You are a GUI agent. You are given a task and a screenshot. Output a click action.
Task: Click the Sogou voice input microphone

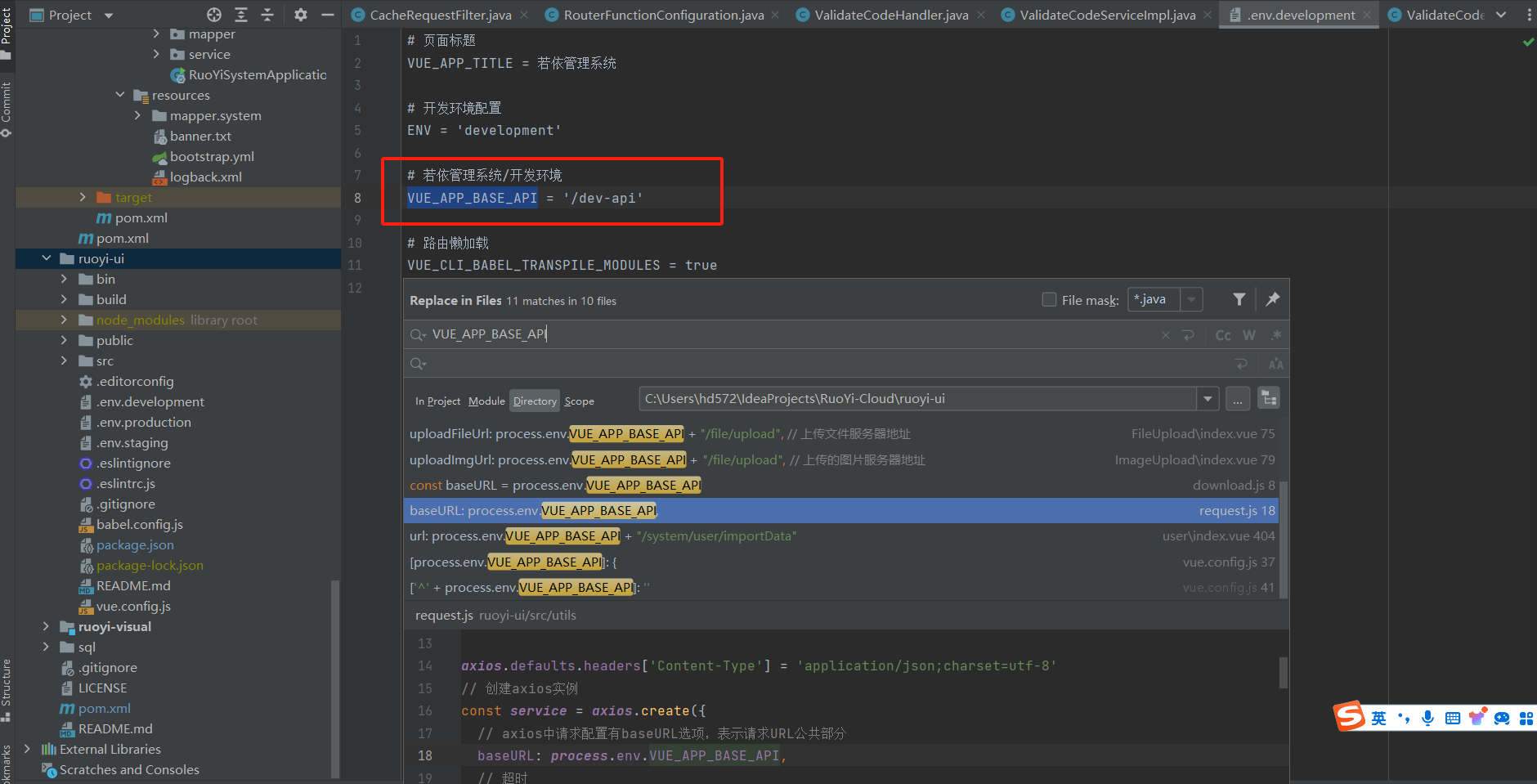pyautogui.click(x=1427, y=718)
